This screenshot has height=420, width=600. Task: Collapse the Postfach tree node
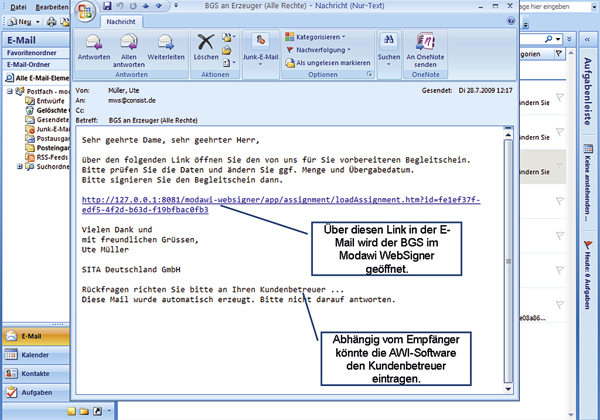point(10,91)
